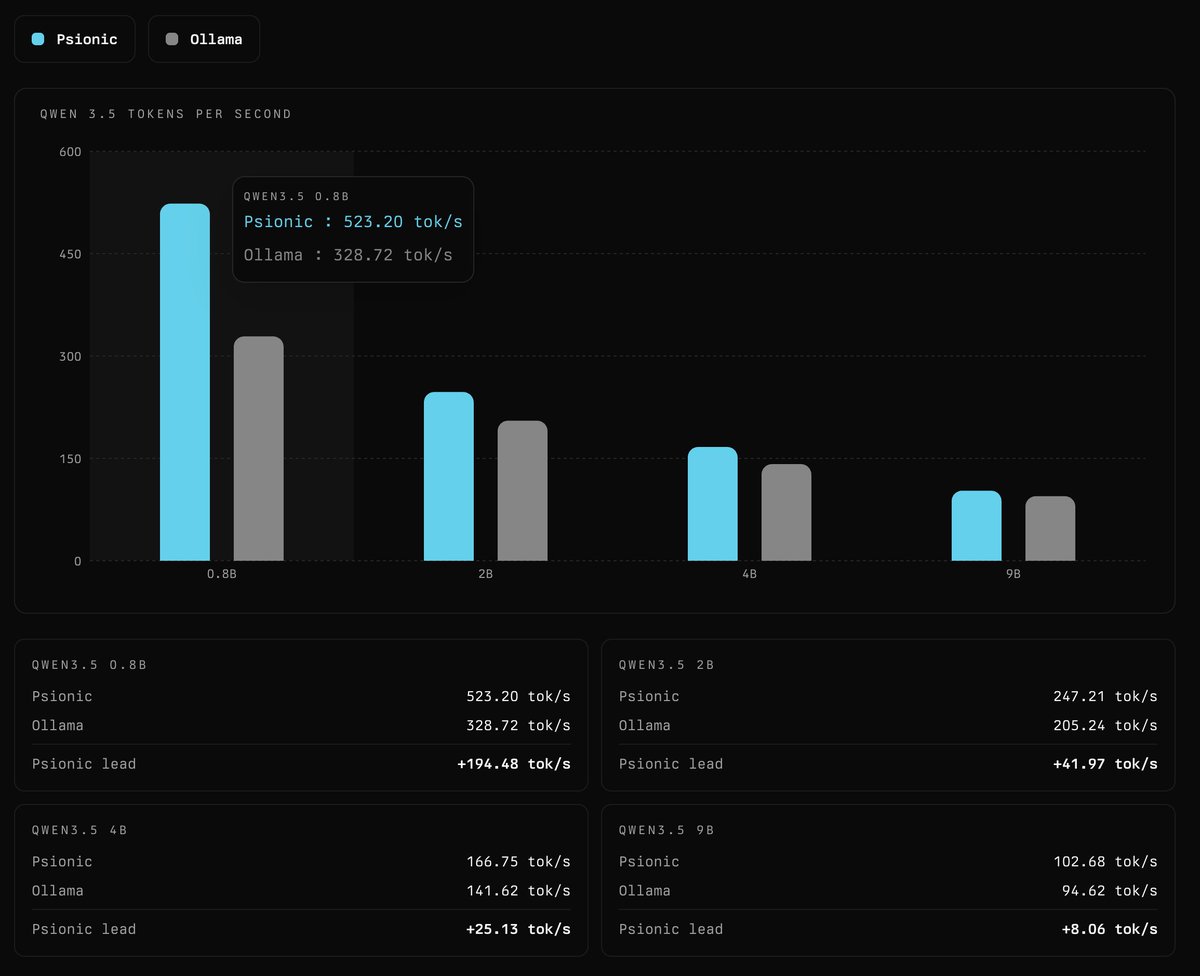Click the +194.48 tok/s lead value
The width and height of the screenshot is (1200, 976).
coord(514,764)
